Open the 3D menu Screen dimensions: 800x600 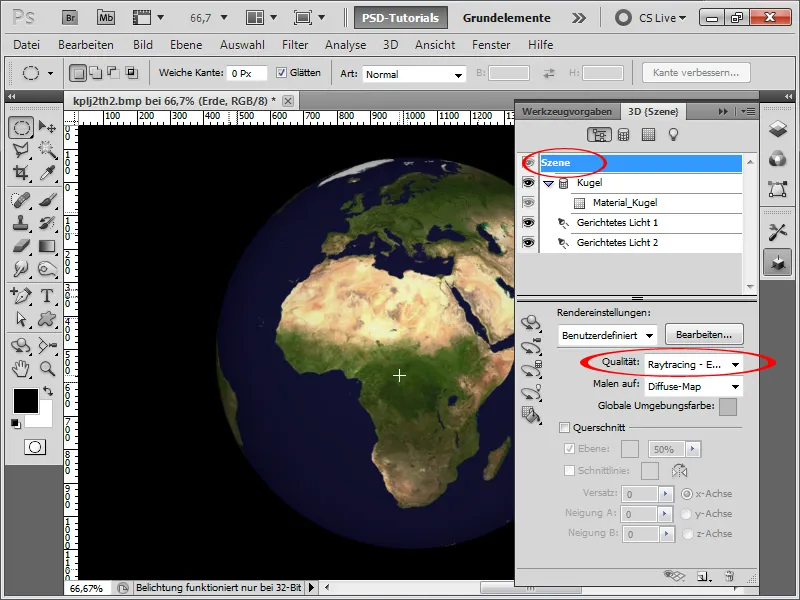pos(390,45)
